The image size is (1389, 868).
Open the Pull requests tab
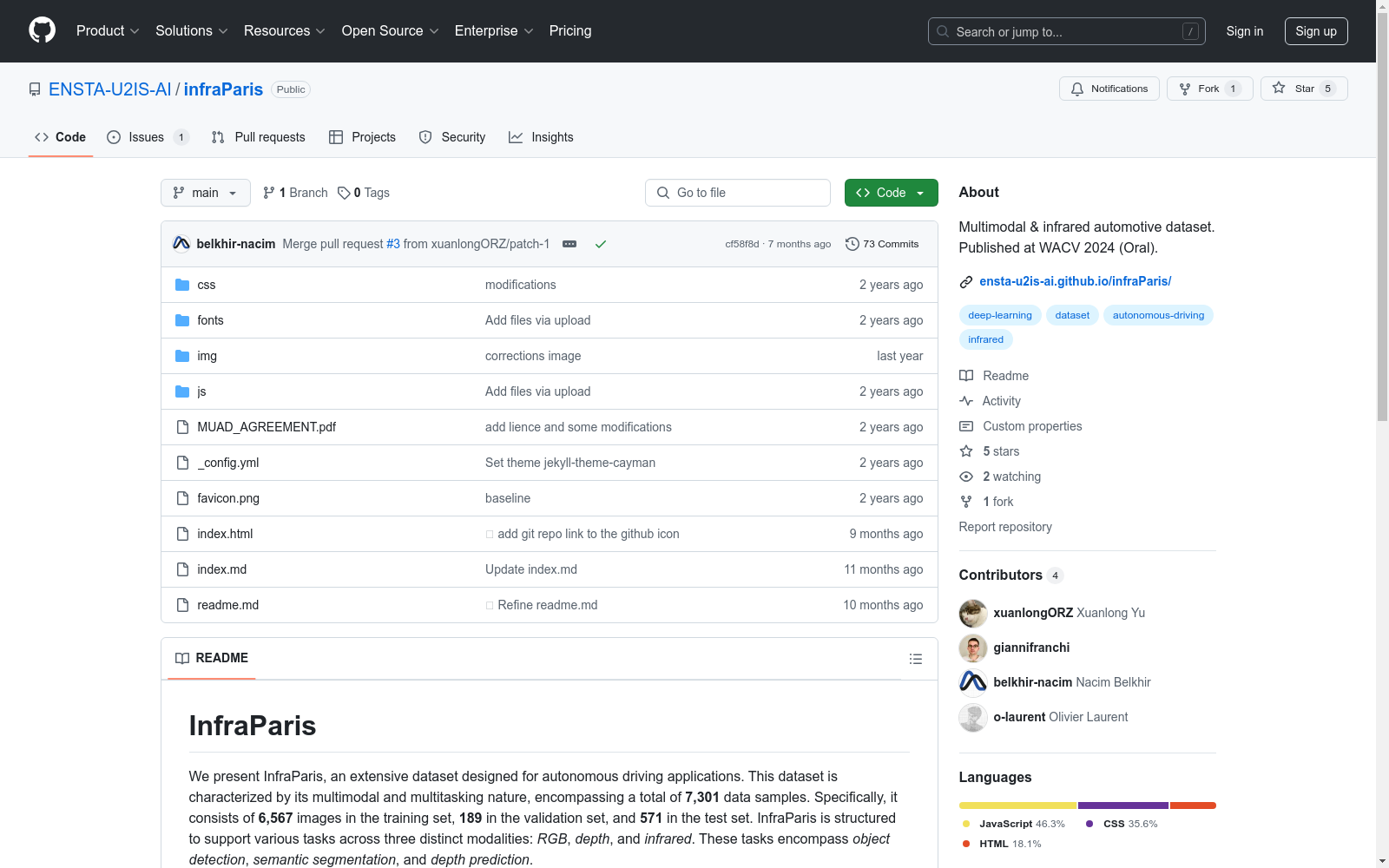258,137
